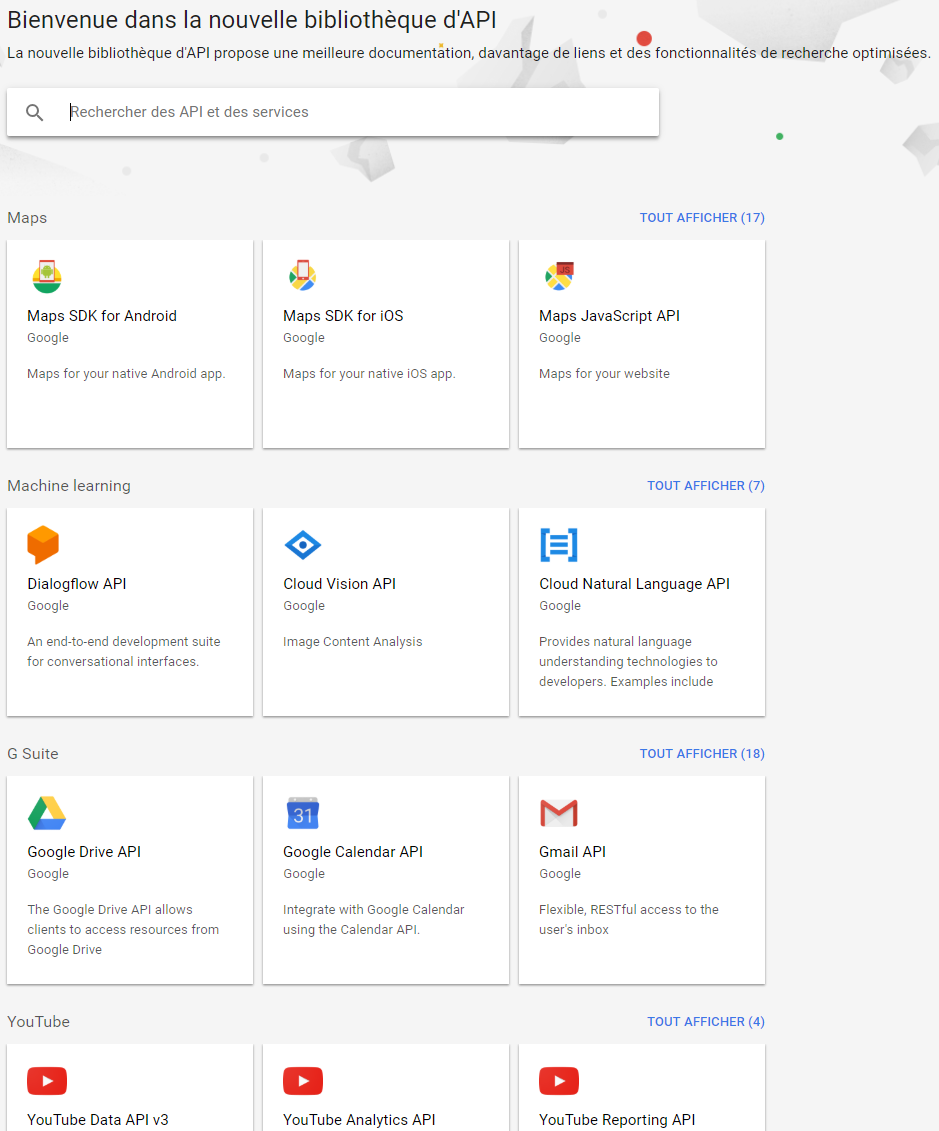Click the Maps SDK for Android icon
The width and height of the screenshot is (939, 1131).
point(46,276)
